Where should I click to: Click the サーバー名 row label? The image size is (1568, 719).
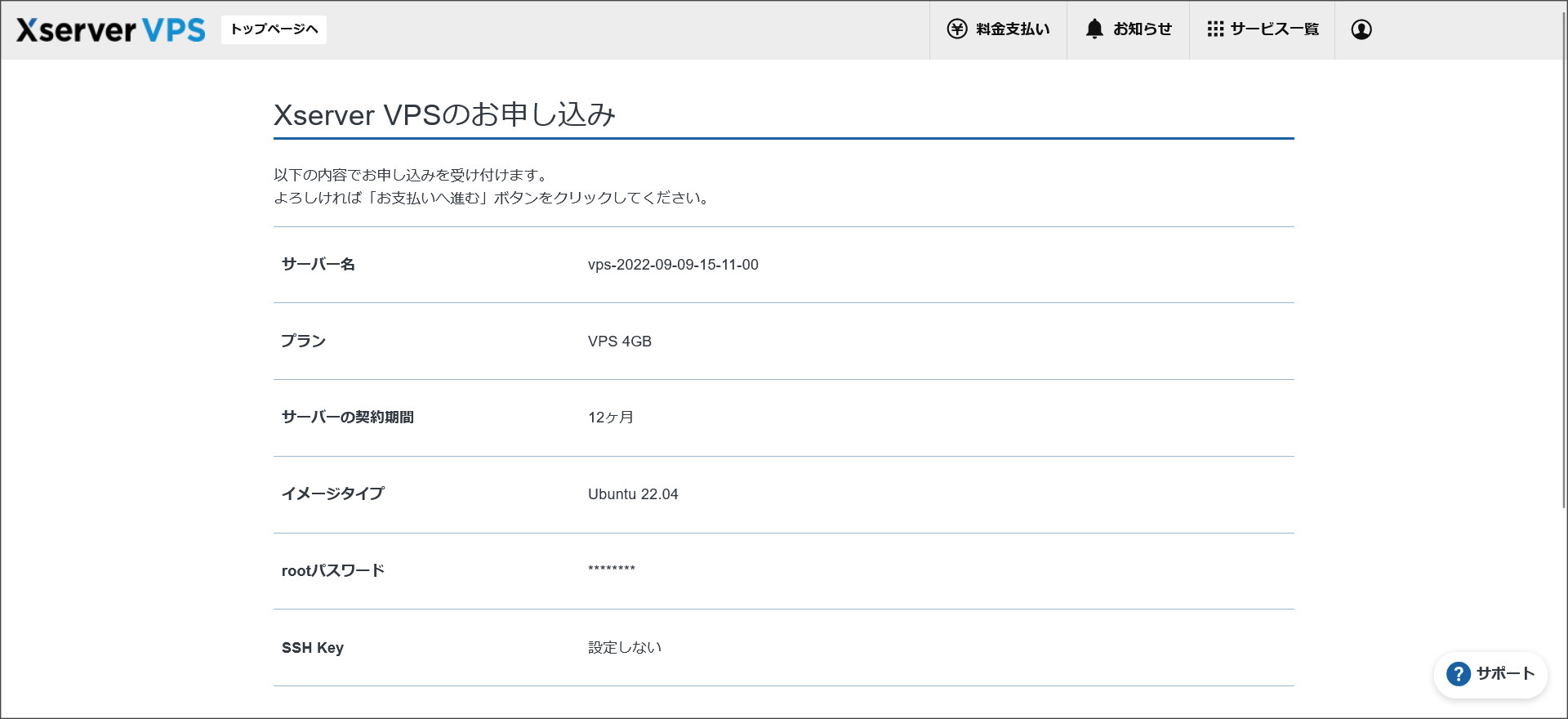tap(318, 265)
